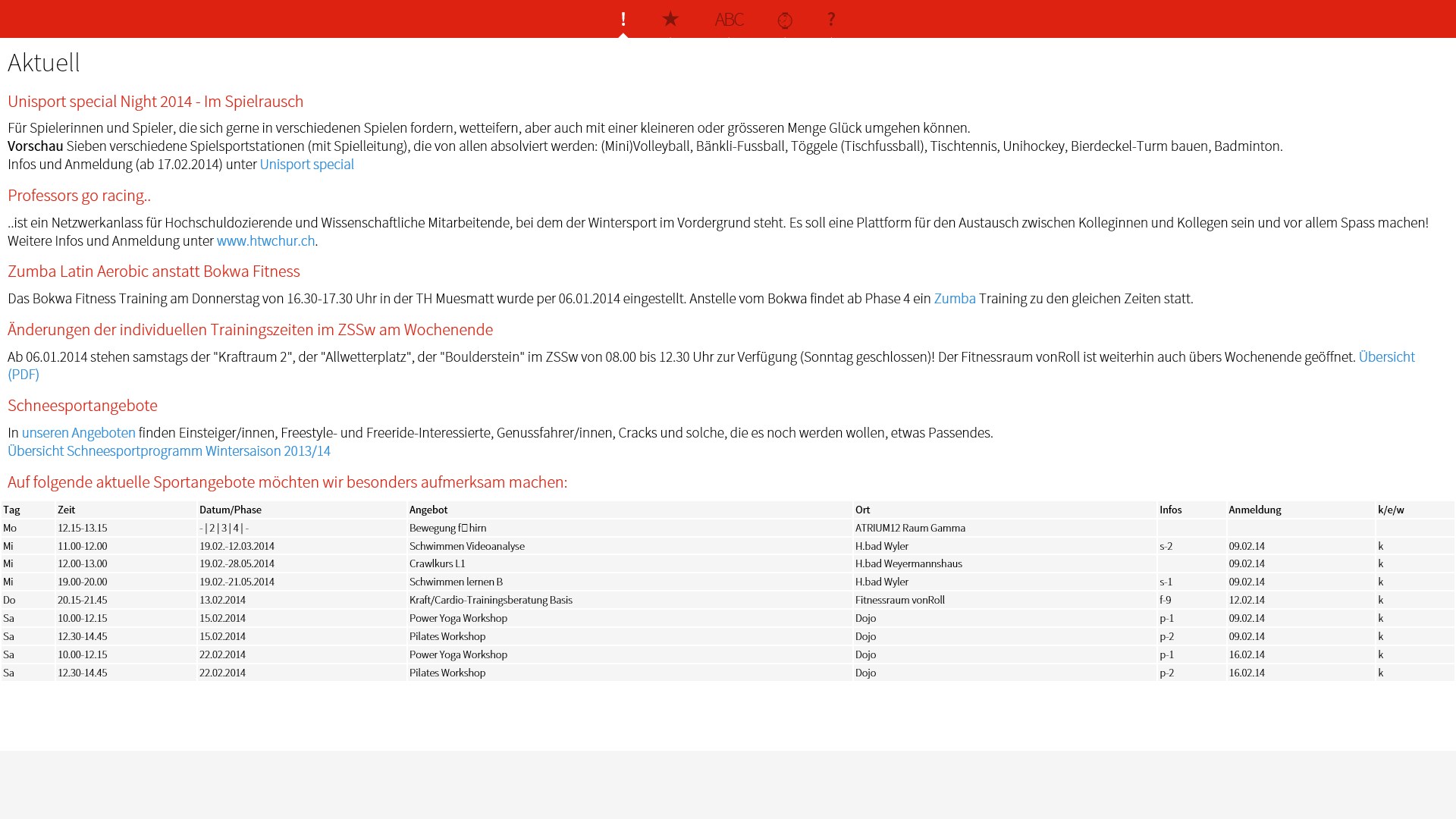Follow the www.htwchur.ch link

point(265,241)
